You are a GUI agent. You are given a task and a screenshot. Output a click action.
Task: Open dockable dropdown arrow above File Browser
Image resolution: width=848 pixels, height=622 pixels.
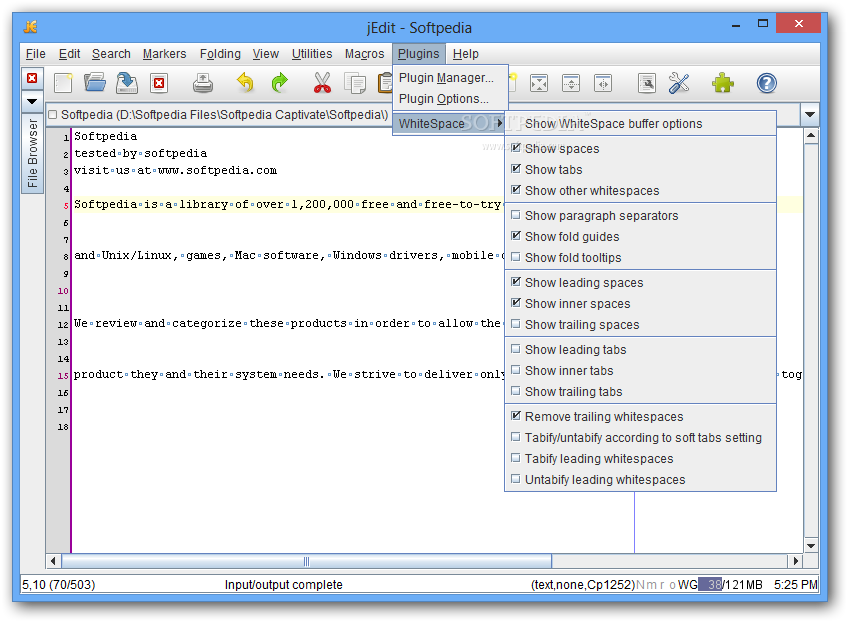32,101
